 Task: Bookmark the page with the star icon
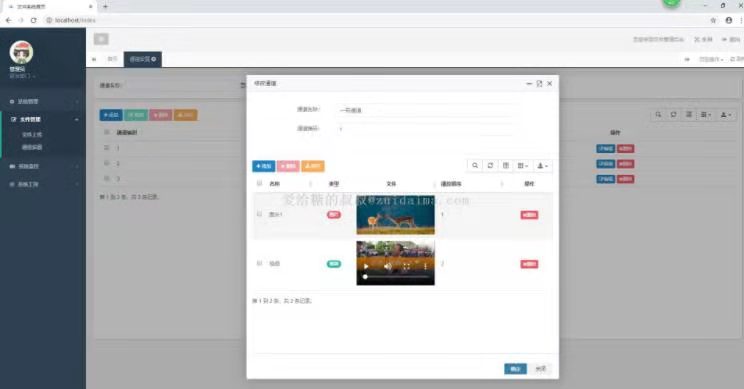point(713,20)
